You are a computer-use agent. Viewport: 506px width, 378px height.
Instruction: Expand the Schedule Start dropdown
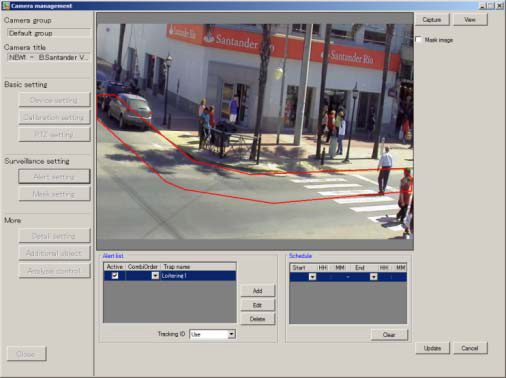tap(312, 277)
